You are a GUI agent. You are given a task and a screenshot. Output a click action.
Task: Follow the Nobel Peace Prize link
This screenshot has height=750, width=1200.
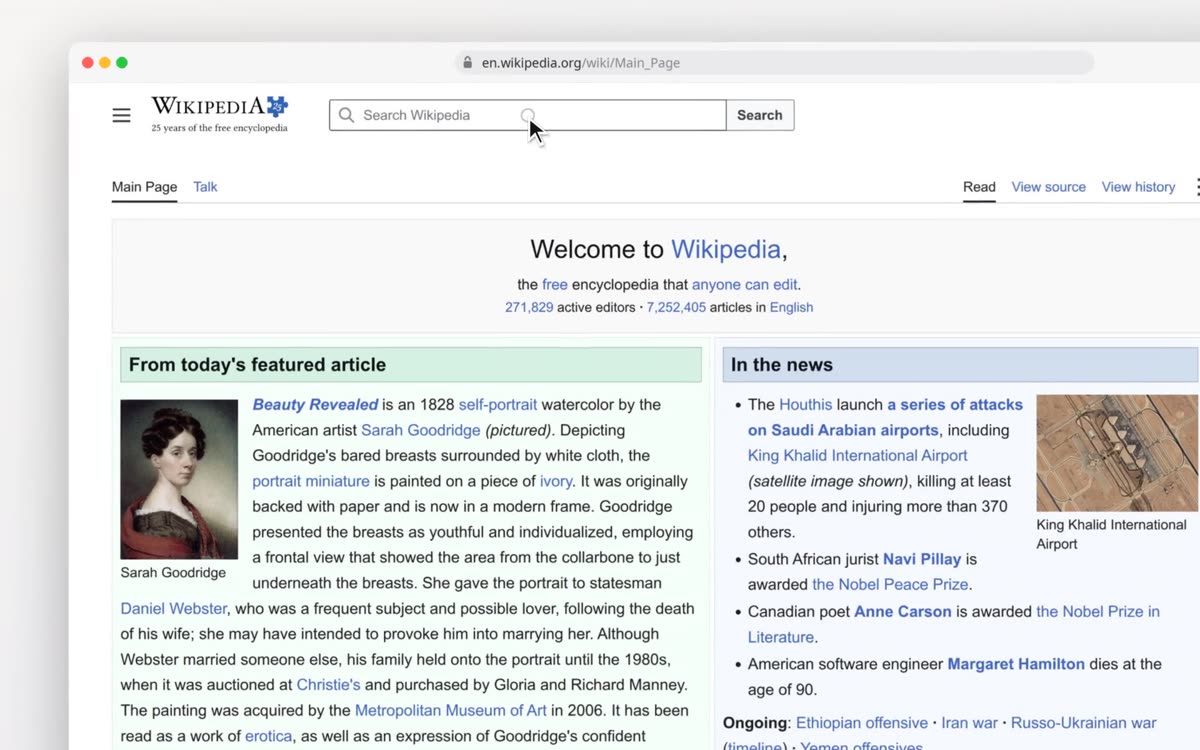pos(890,584)
